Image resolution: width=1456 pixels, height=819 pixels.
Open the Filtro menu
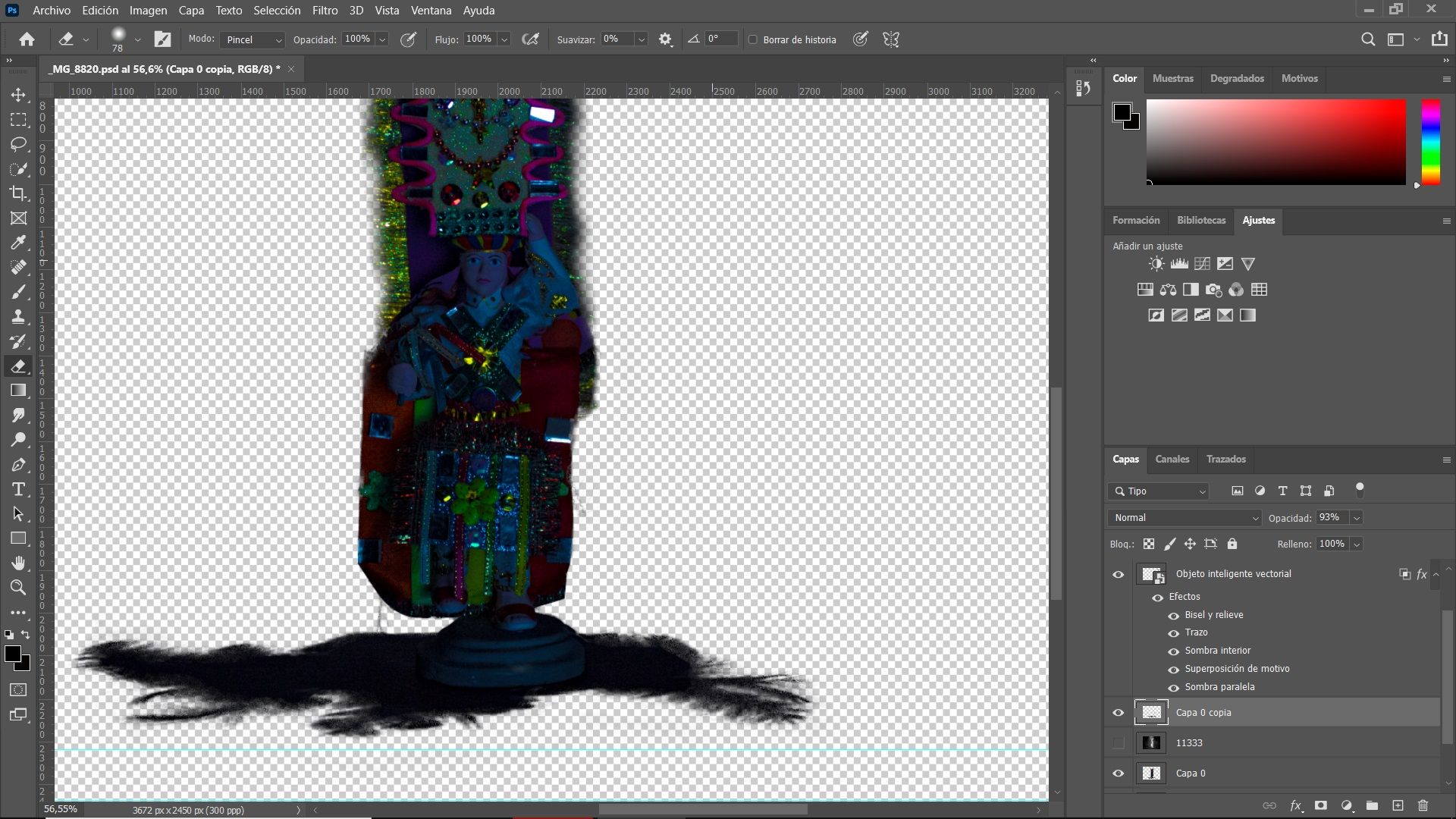pos(325,11)
